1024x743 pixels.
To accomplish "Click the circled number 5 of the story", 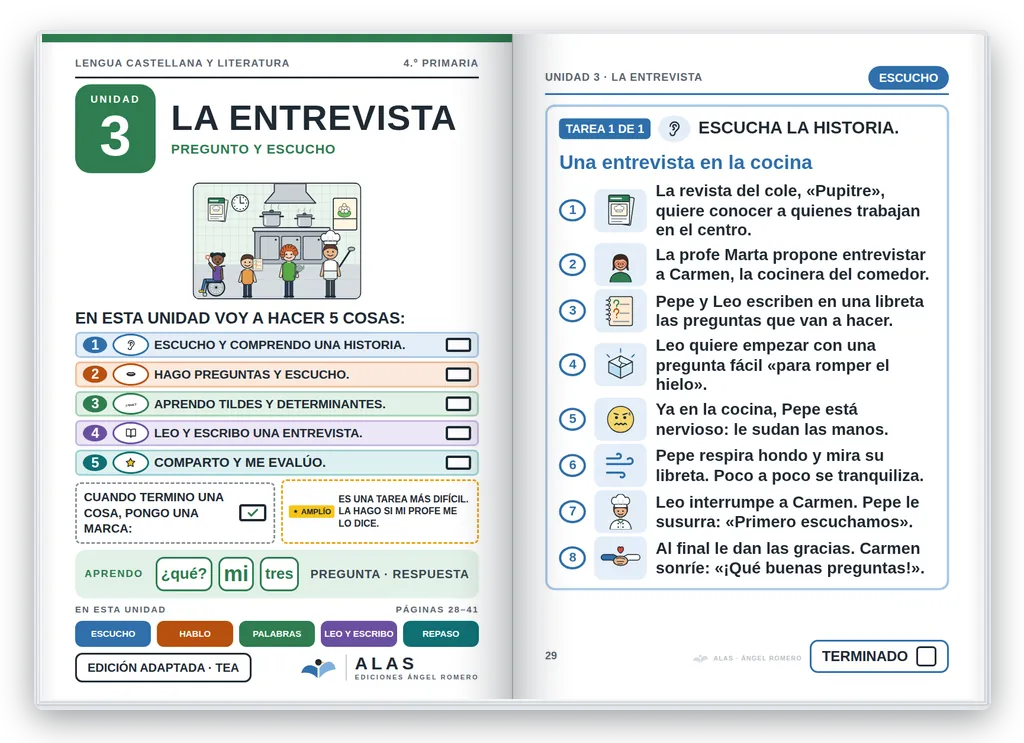I will pyautogui.click(x=573, y=419).
